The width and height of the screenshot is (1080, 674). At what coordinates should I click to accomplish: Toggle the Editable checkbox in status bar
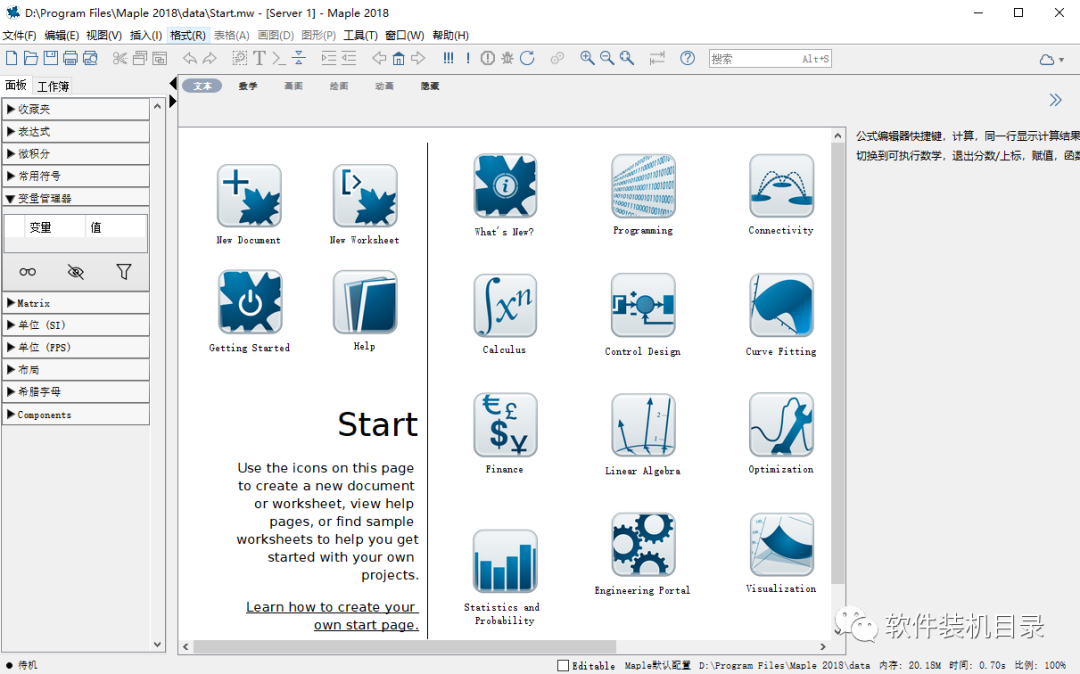[563, 666]
